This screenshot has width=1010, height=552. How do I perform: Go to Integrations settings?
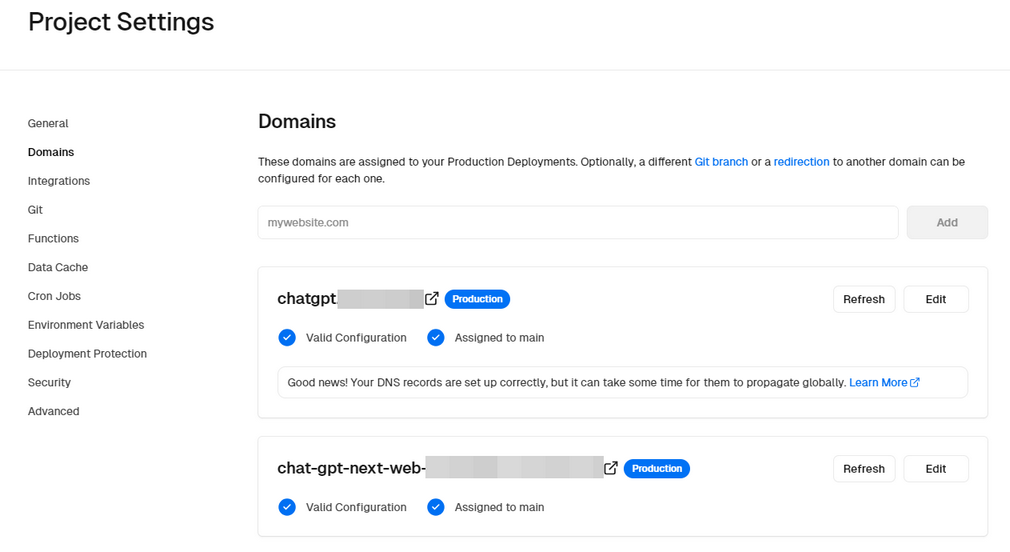(59, 181)
